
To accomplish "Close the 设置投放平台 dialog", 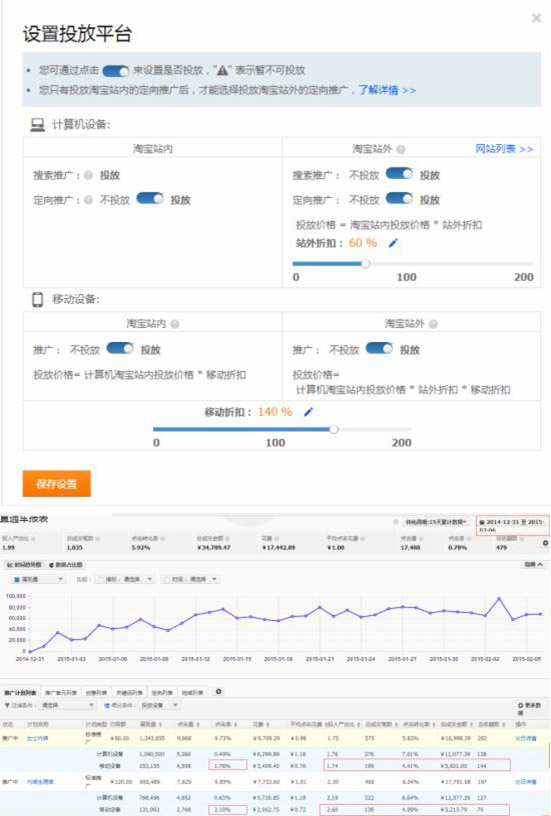I will coord(536,19).
